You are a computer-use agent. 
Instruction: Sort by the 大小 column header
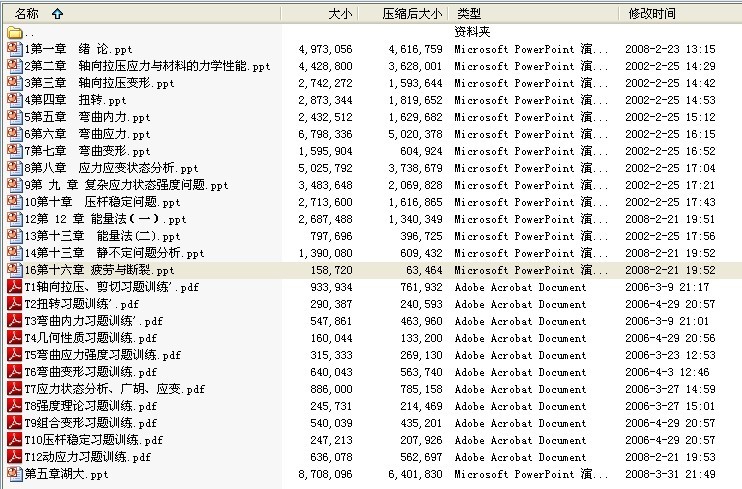pos(319,14)
